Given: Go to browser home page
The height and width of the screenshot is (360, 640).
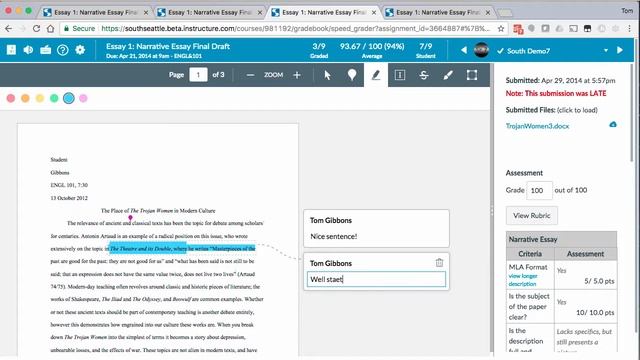Looking at the screenshot, I should click(x=50, y=29).
